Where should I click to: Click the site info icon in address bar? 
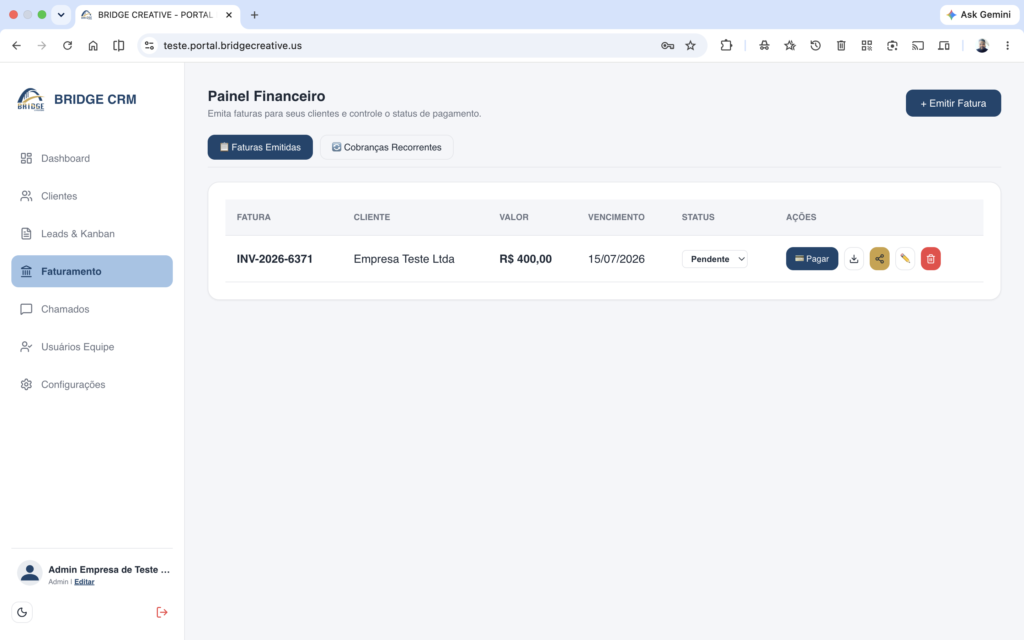point(150,46)
